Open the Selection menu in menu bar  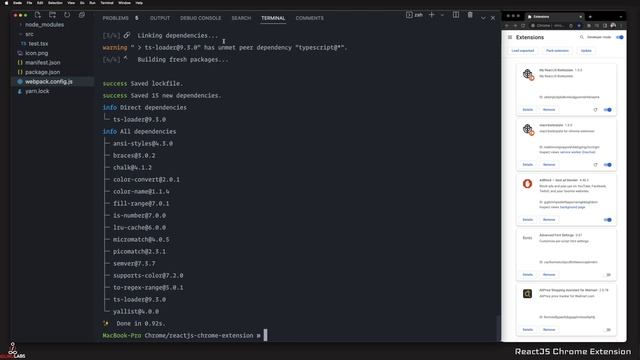click(x=55, y=3)
